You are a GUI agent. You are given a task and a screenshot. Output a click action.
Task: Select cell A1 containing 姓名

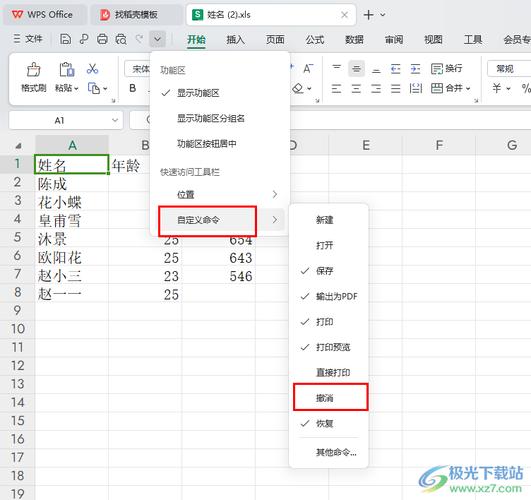tap(71, 165)
